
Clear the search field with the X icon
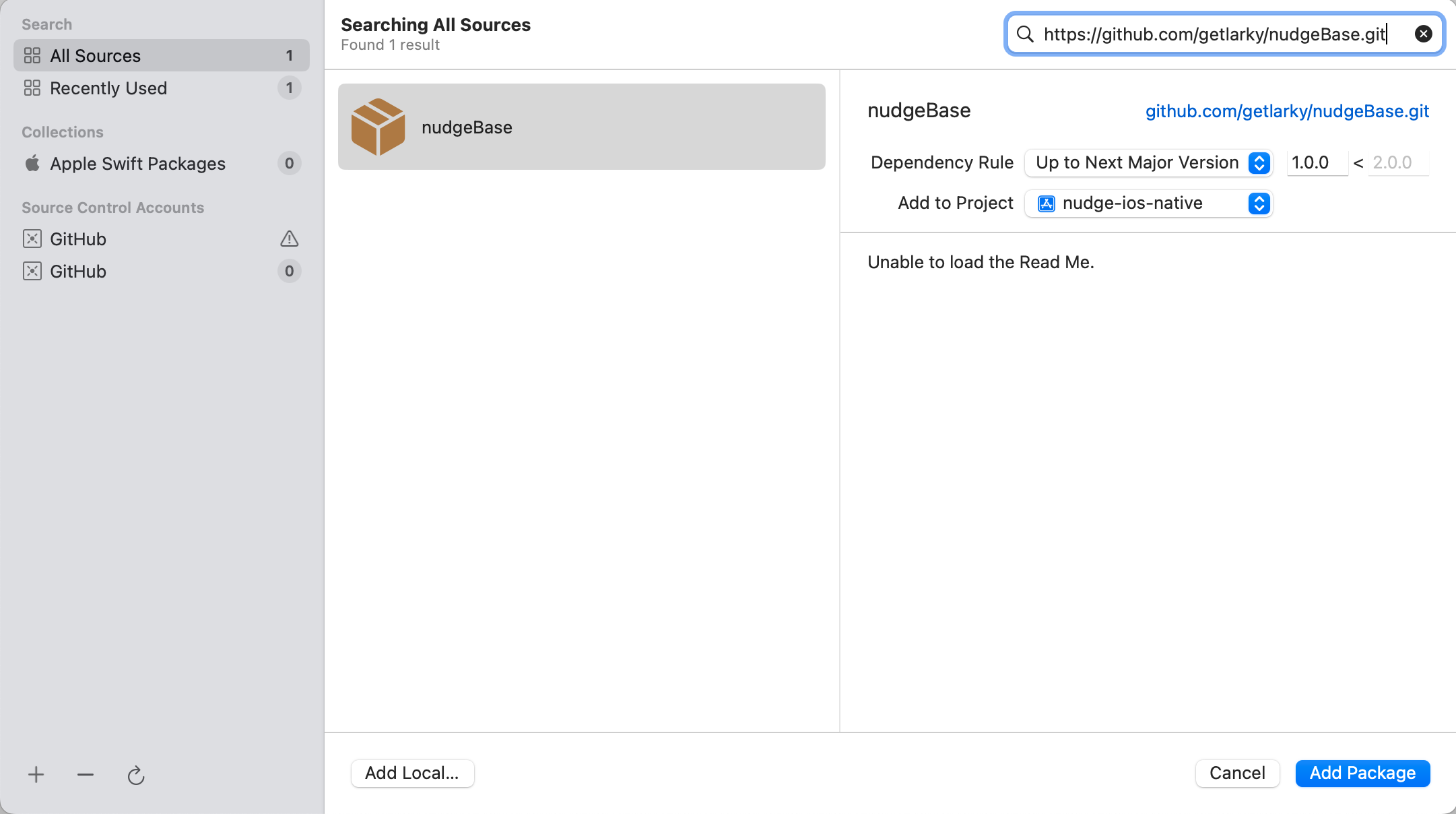pos(1423,34)
